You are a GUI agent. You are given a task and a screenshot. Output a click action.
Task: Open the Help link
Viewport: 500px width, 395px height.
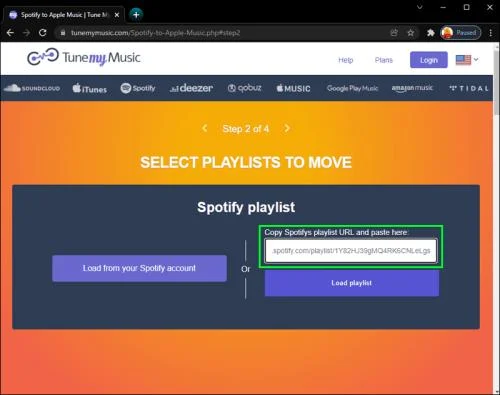(346, 60)
